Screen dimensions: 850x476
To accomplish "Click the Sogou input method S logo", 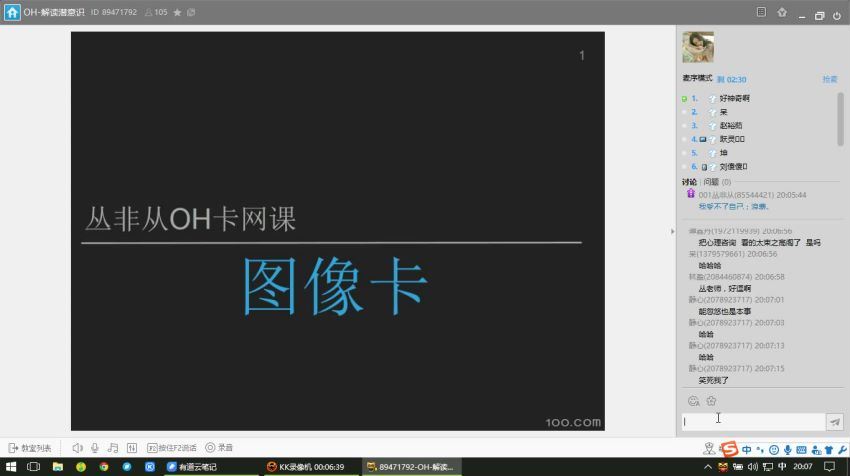I will pyautogui.click(x=729, y=449).
